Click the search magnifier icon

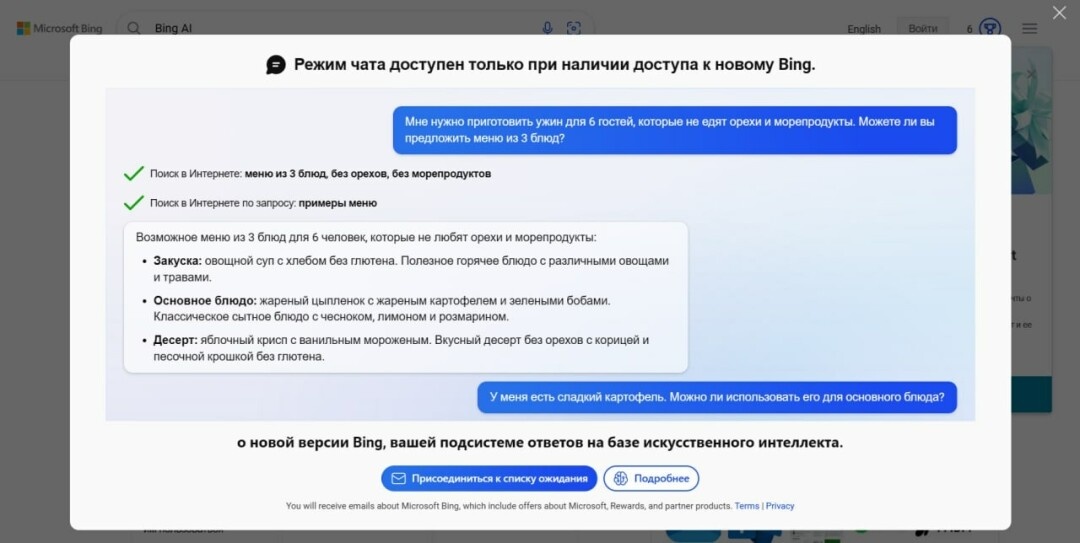tap(134, 28)
